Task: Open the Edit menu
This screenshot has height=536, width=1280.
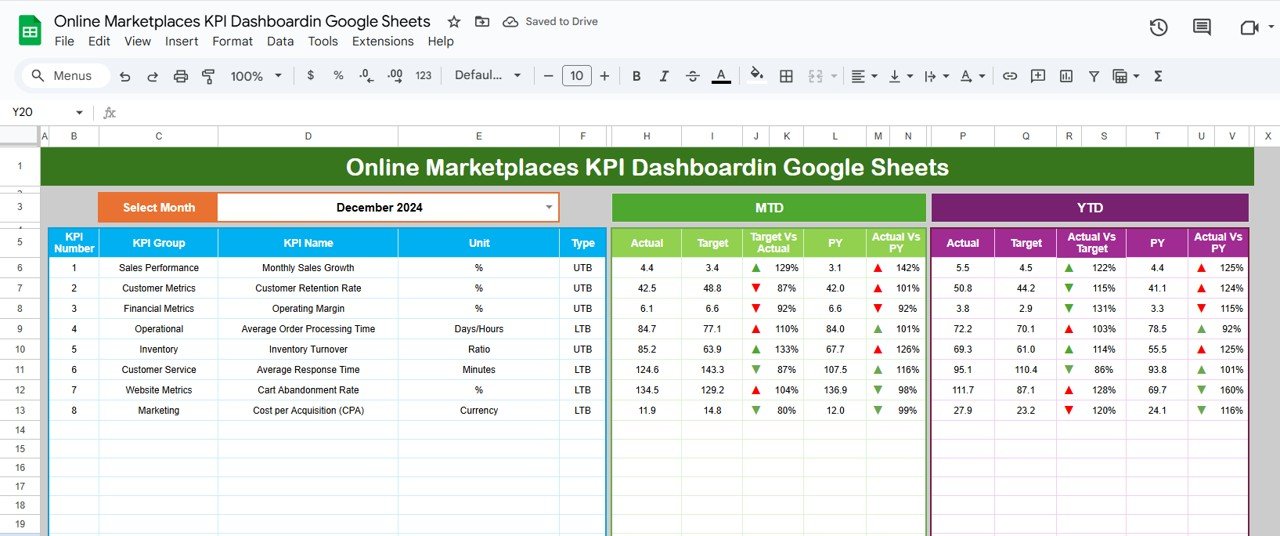Action: [99, 41]
